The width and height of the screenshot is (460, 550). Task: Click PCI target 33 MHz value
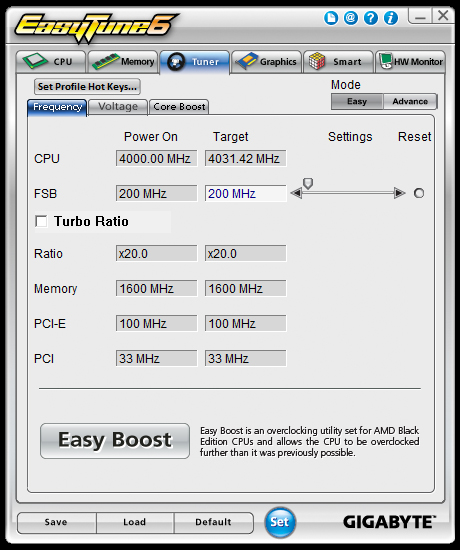click(245, 358)
